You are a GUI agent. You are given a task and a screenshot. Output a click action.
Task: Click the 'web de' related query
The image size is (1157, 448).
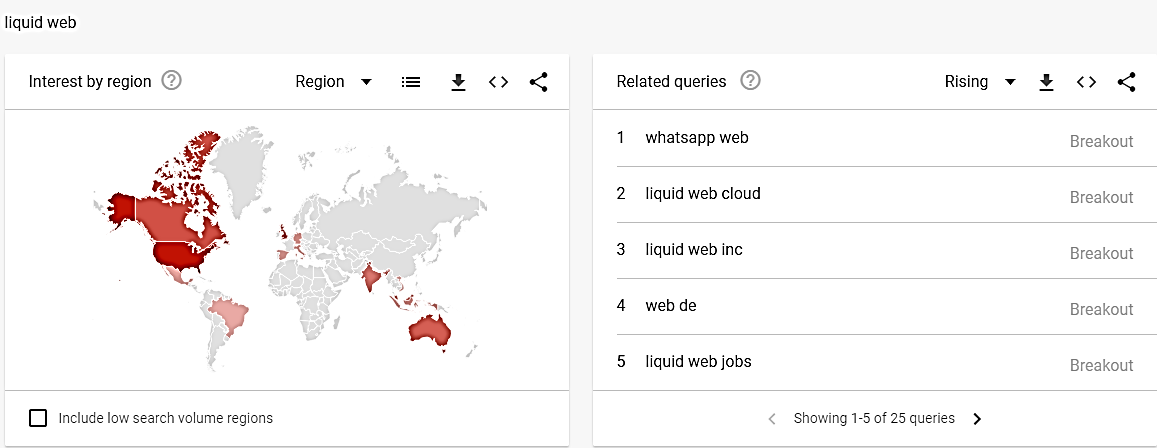point(671,306)
